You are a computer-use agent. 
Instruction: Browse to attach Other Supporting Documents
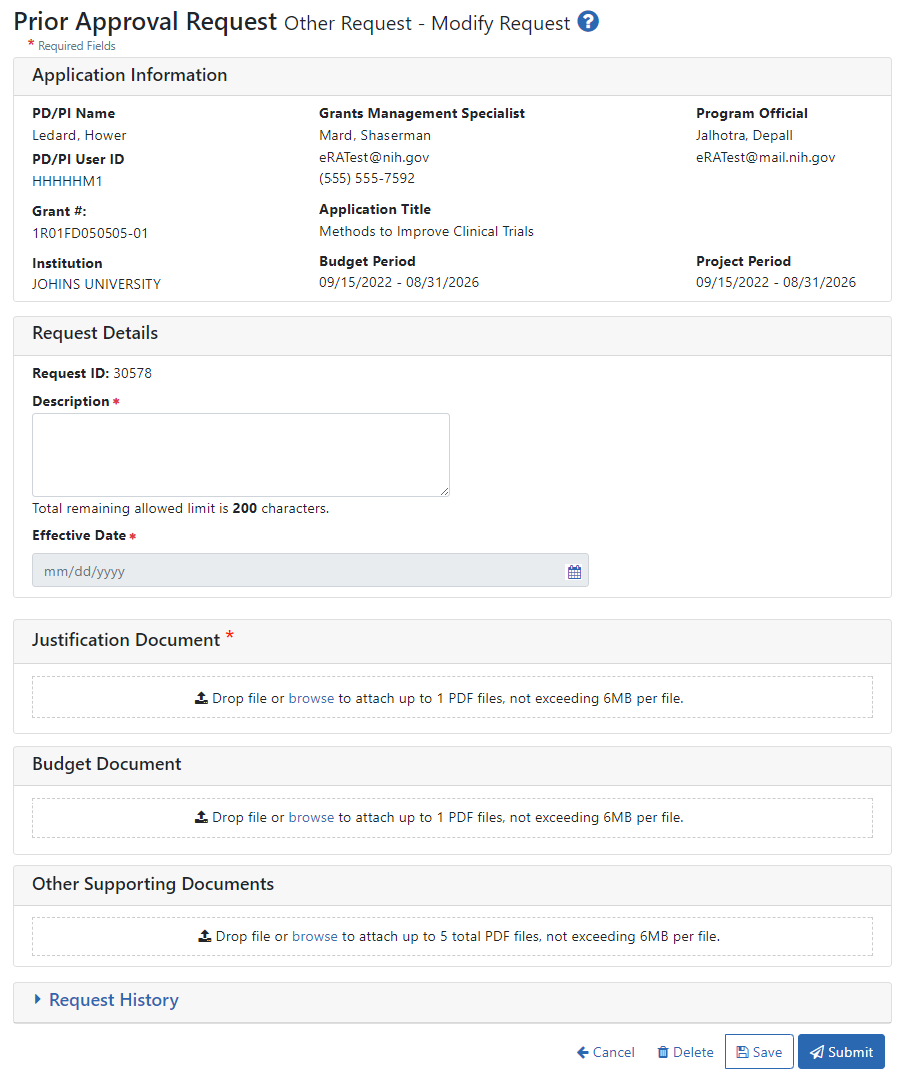pyautogui.click(x=314, y=937)
